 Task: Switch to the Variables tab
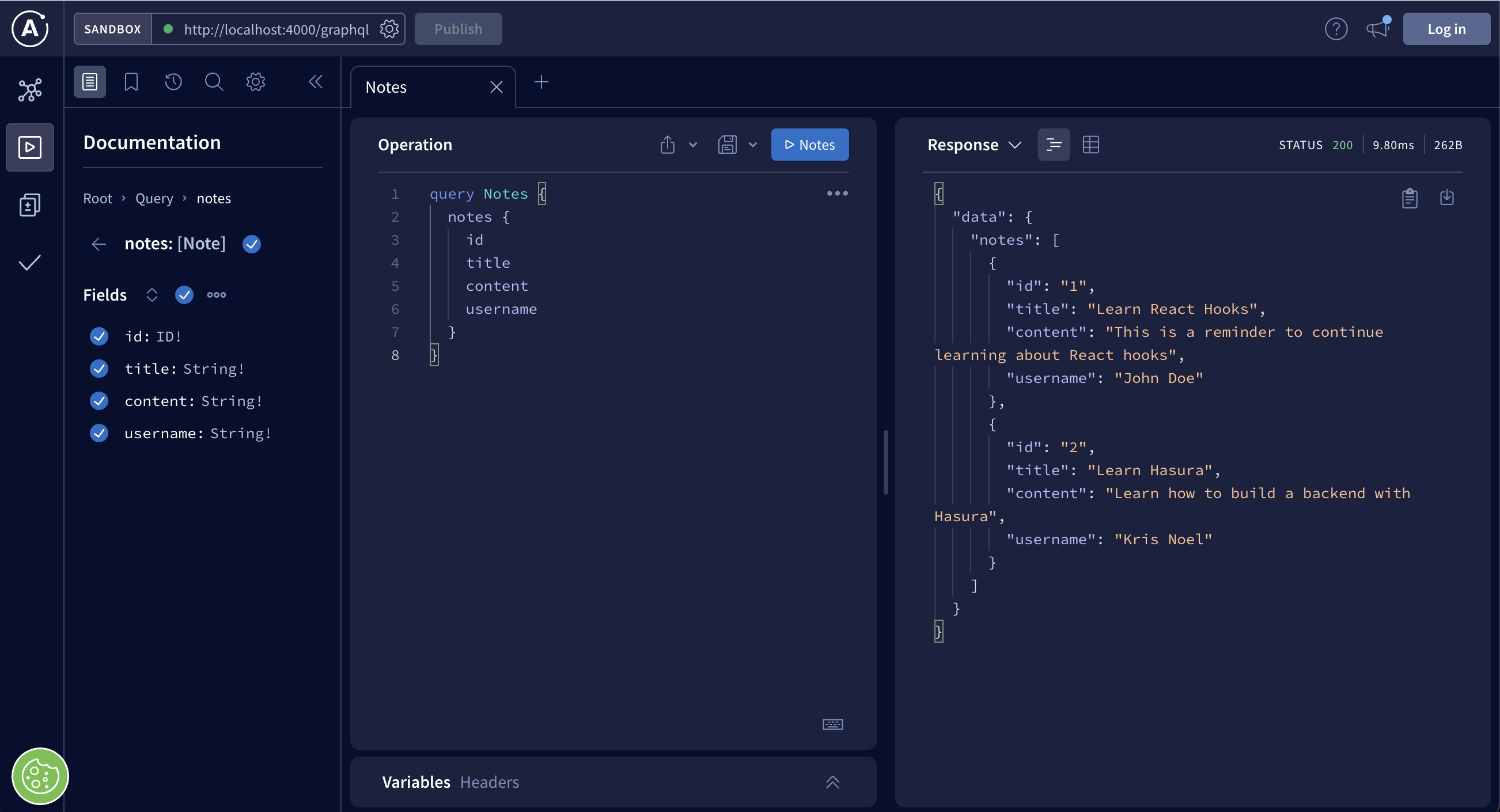(x=416, y=781)
